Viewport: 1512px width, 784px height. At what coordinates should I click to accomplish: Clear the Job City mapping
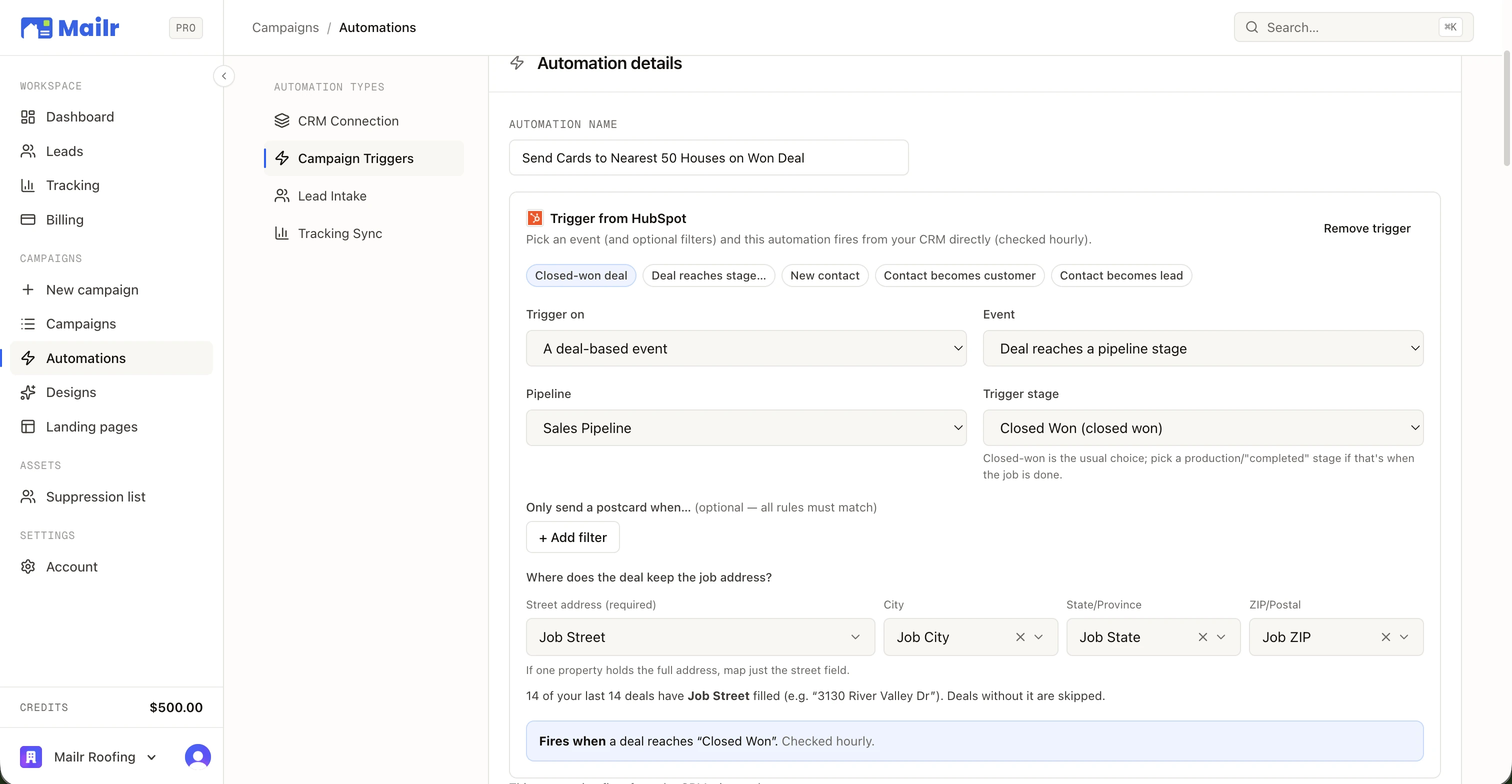pyautogui.click(x=1020, y=637)
